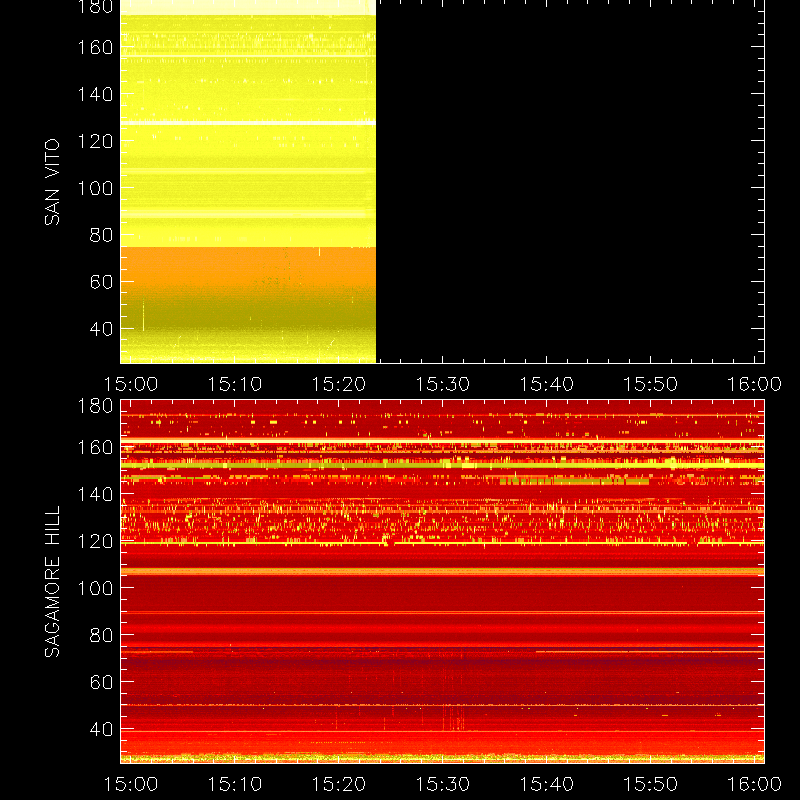Choose 100 frequency label on Sagamore Hill axis
Screen dimensions: 800x800
(95, 588)
